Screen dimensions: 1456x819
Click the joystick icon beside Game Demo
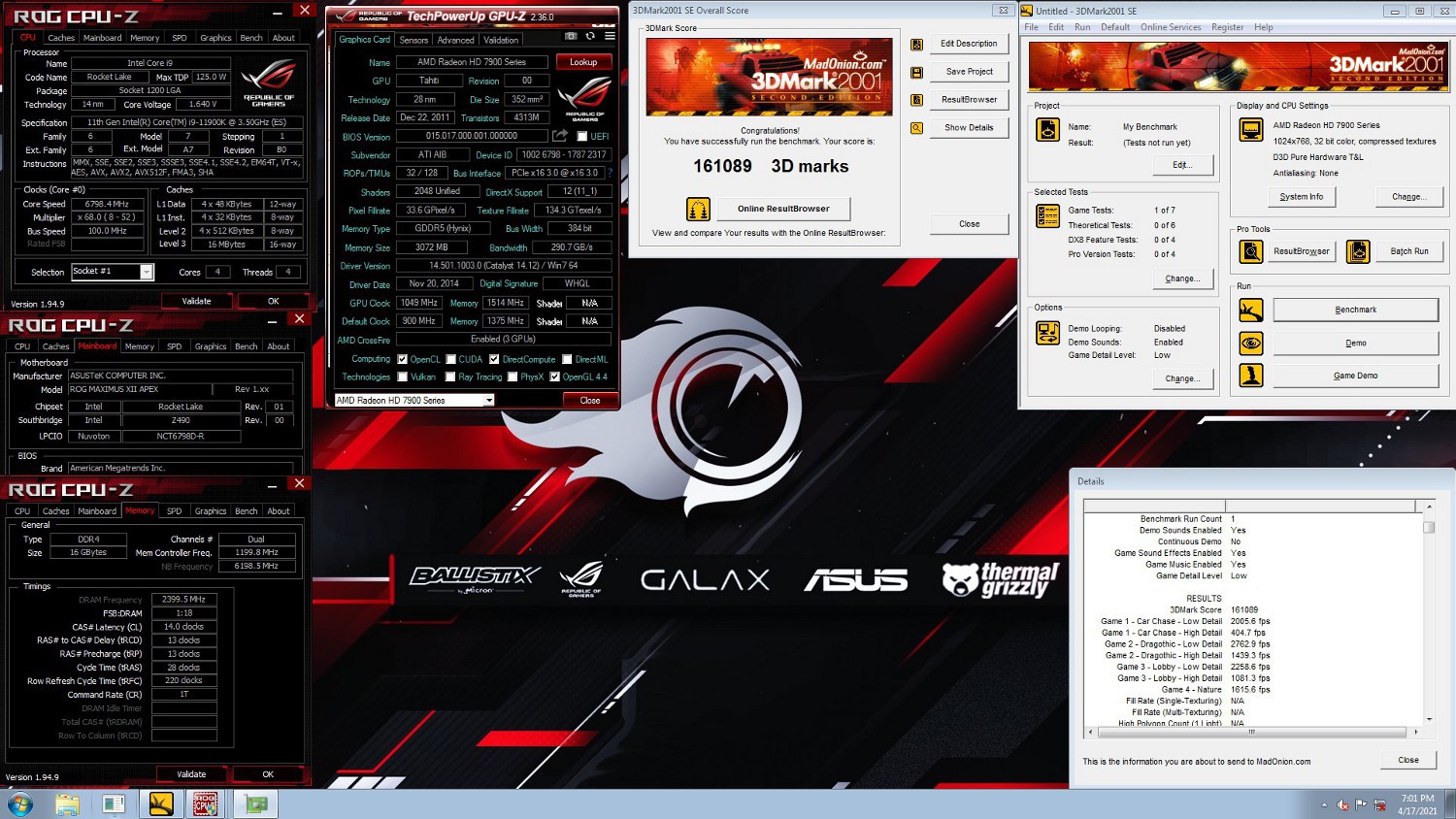(1251, 376)
